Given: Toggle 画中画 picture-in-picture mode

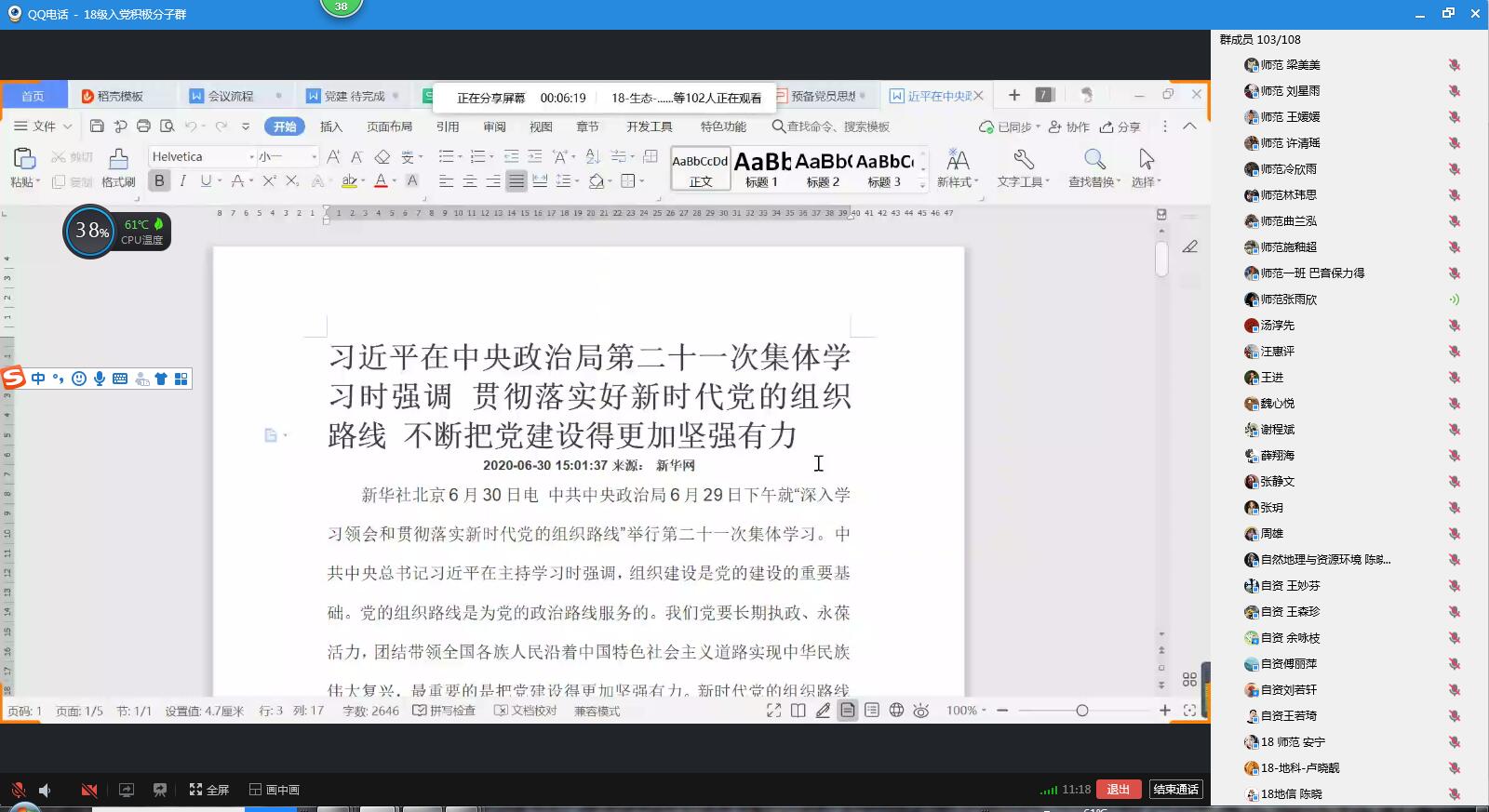Looking at the screenshot, I should pyautogui.click(x=275, y=790).
